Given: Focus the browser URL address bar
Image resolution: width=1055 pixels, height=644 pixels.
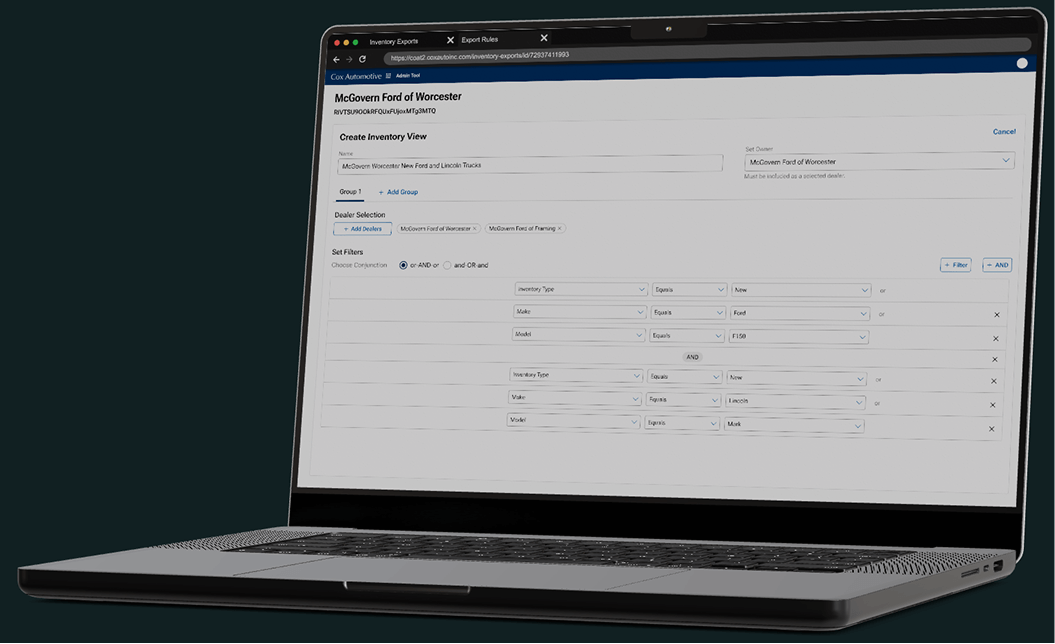Looking at the screenshot, I should tap(706, 50).
